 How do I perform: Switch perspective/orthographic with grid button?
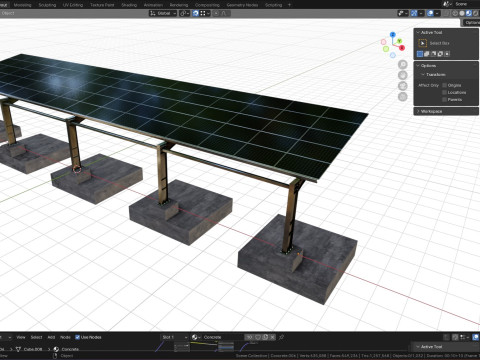[403, 97]
